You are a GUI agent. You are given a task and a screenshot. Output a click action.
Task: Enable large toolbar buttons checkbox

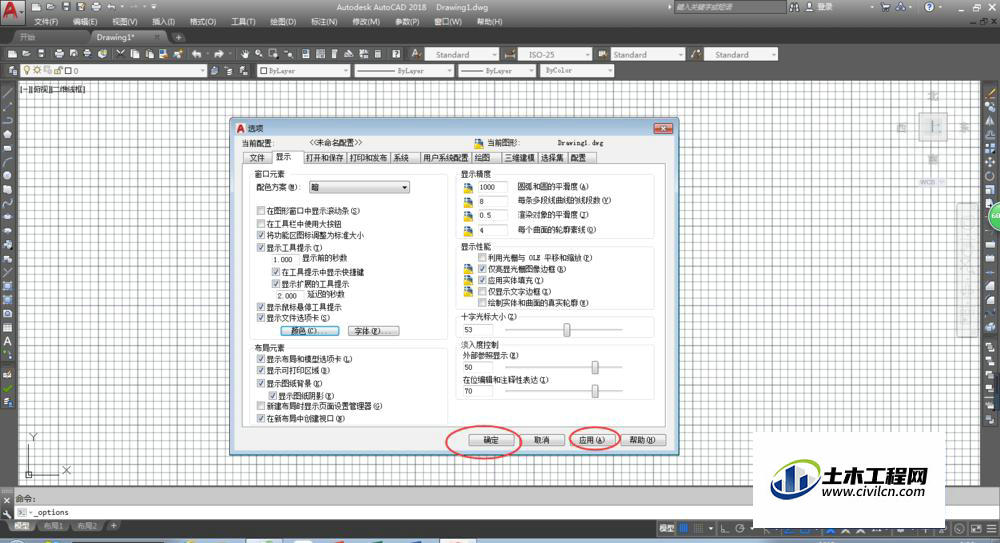(x=261, y=223)
